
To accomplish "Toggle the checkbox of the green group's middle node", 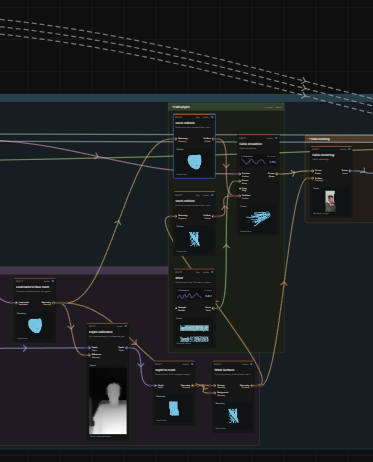I will pyautogui.click(x=212, y=195).
